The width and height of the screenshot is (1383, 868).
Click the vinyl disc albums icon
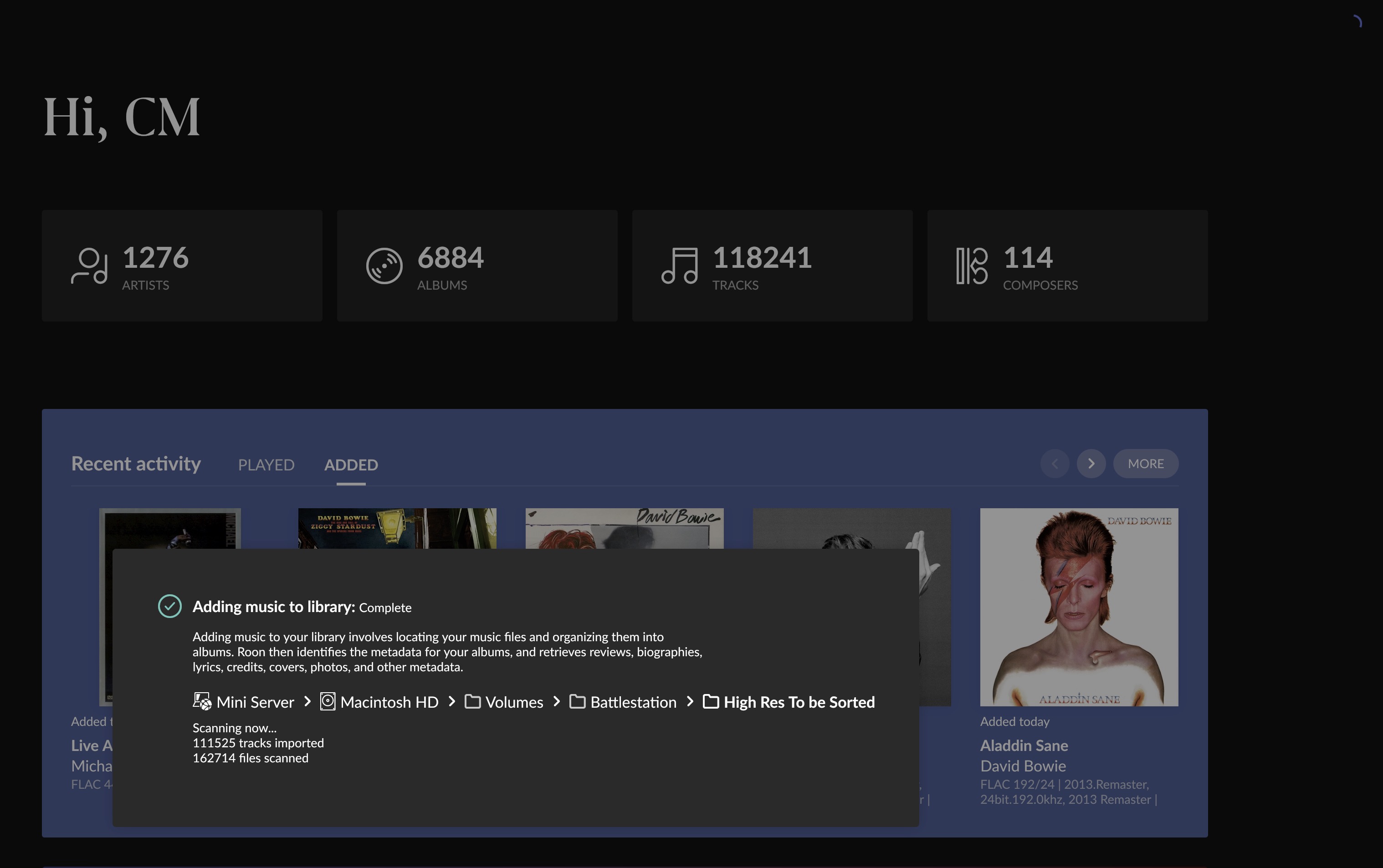click(x=384, y=266)
